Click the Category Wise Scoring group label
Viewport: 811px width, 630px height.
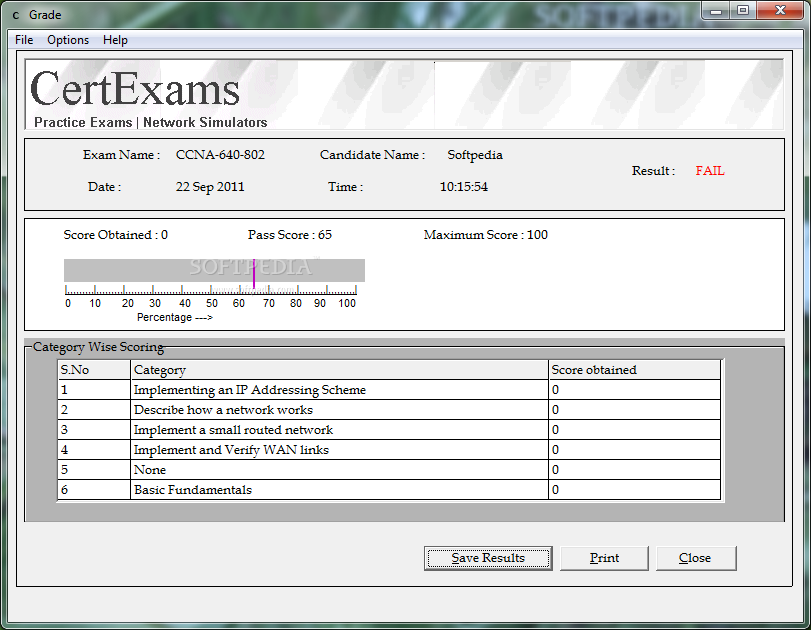point(98,347)
